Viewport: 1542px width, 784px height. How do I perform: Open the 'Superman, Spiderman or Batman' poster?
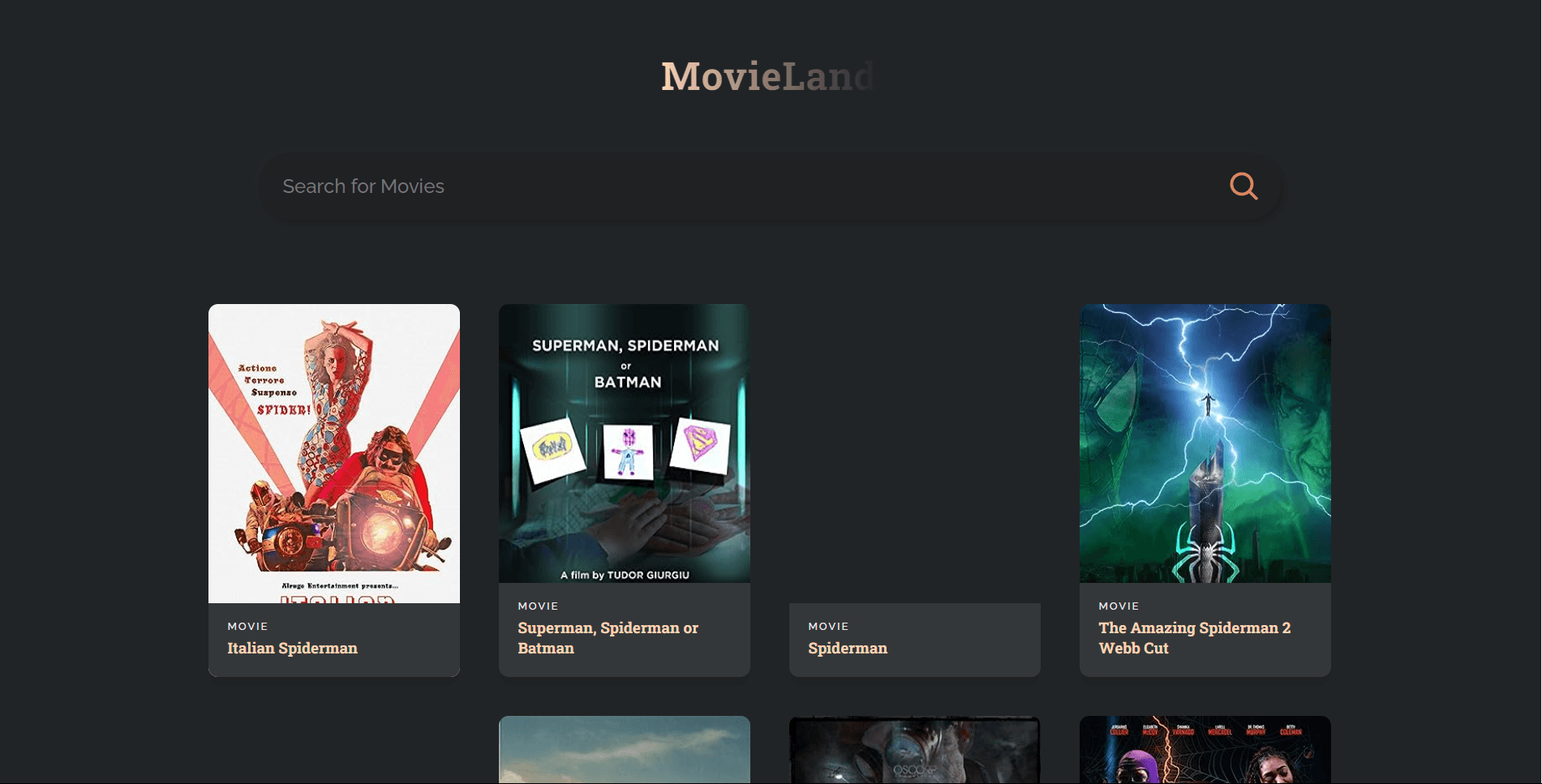[x=624, y=442]
